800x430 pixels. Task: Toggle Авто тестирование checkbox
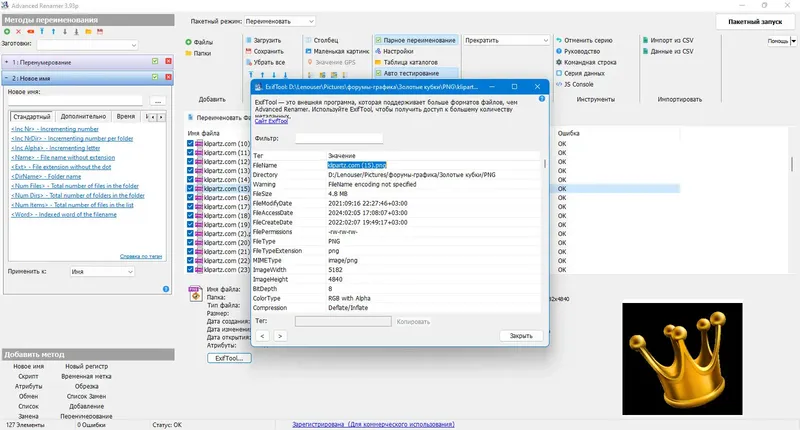coord(378,73)
